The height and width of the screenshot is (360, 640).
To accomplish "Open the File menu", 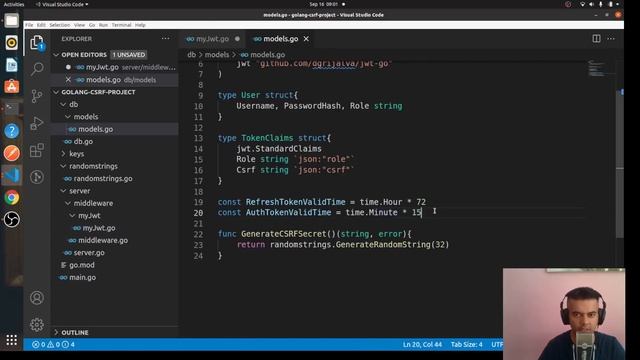I will pyautogui.click(x=29, y=25).
